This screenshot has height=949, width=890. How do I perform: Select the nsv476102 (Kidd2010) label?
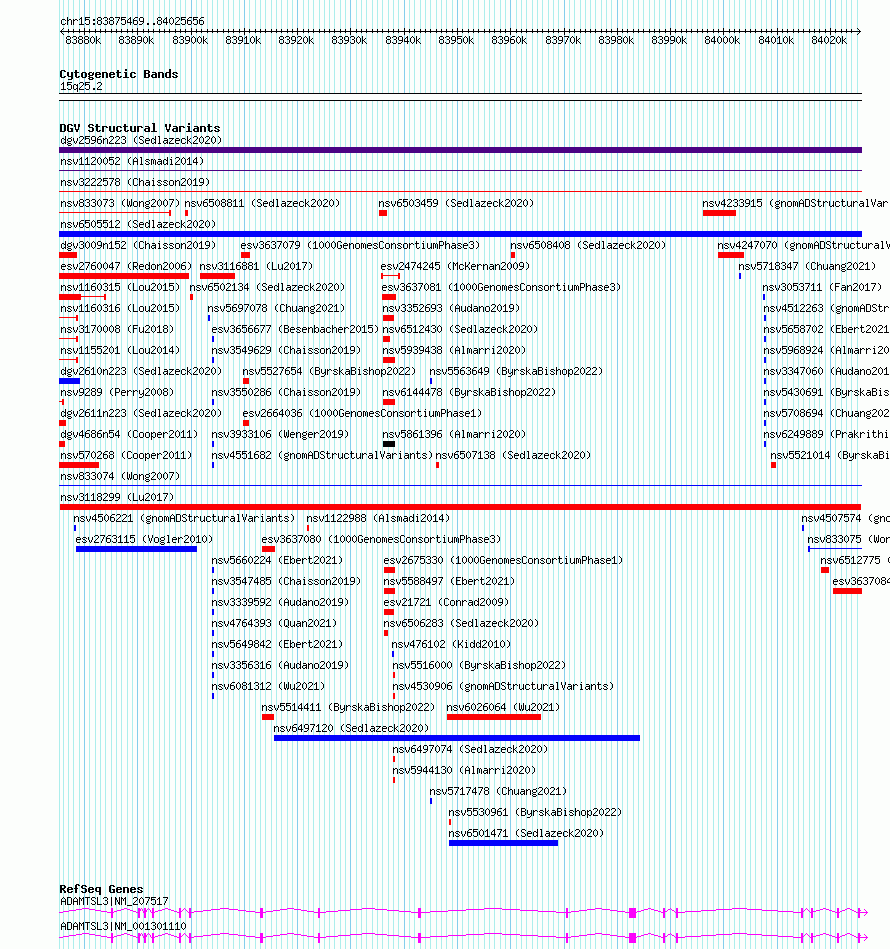coord(451,645)
